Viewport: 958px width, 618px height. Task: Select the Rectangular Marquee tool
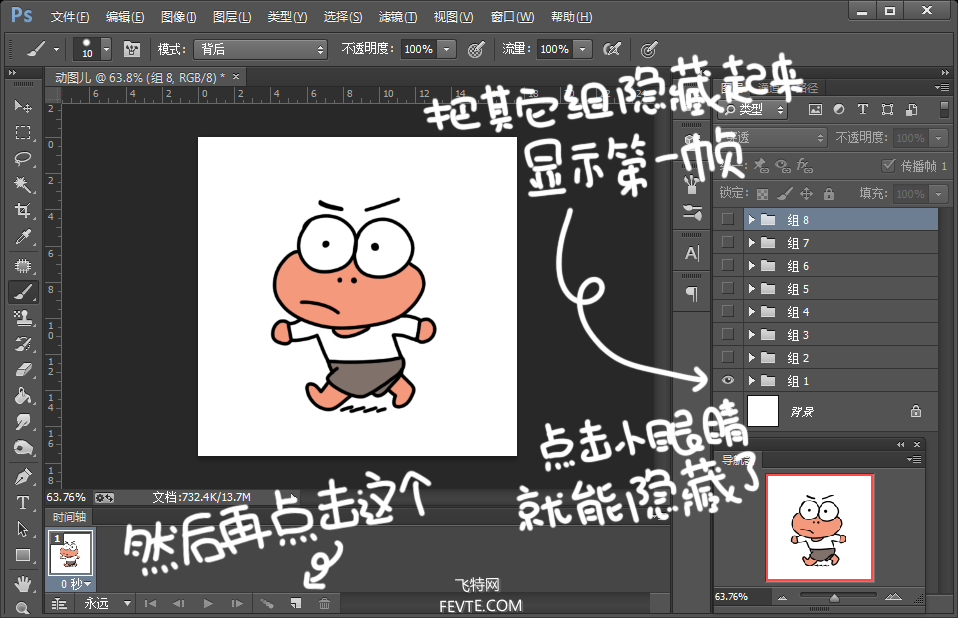click(x=23, y=133)
